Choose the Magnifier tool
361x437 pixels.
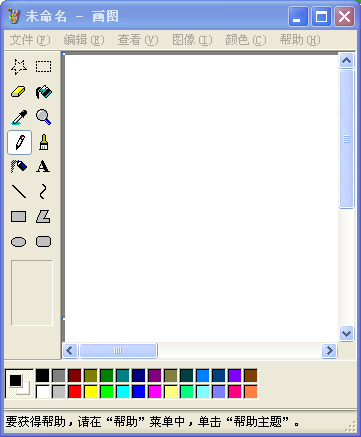44,117
